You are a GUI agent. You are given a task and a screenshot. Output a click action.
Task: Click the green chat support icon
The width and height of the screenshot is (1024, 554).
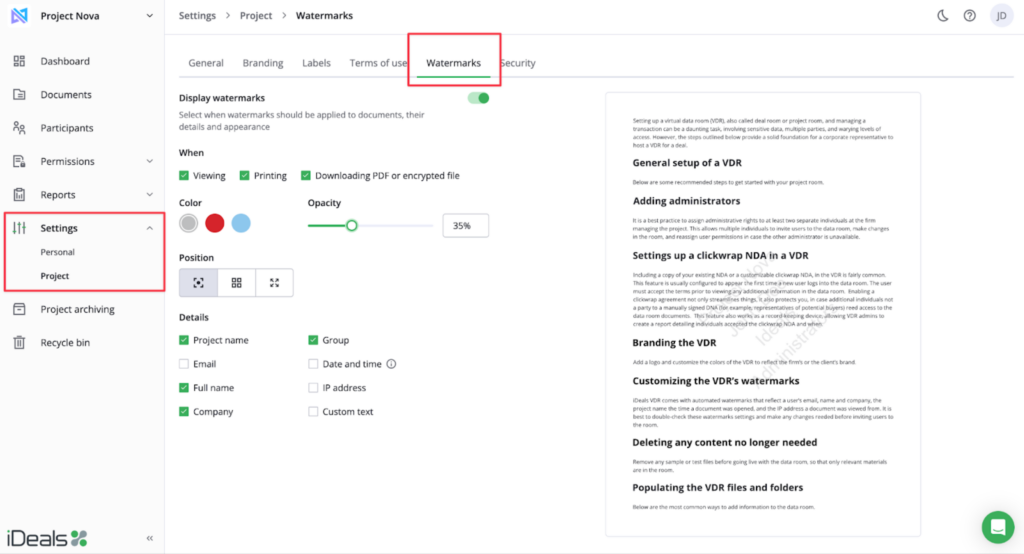(x=996, y=526)
